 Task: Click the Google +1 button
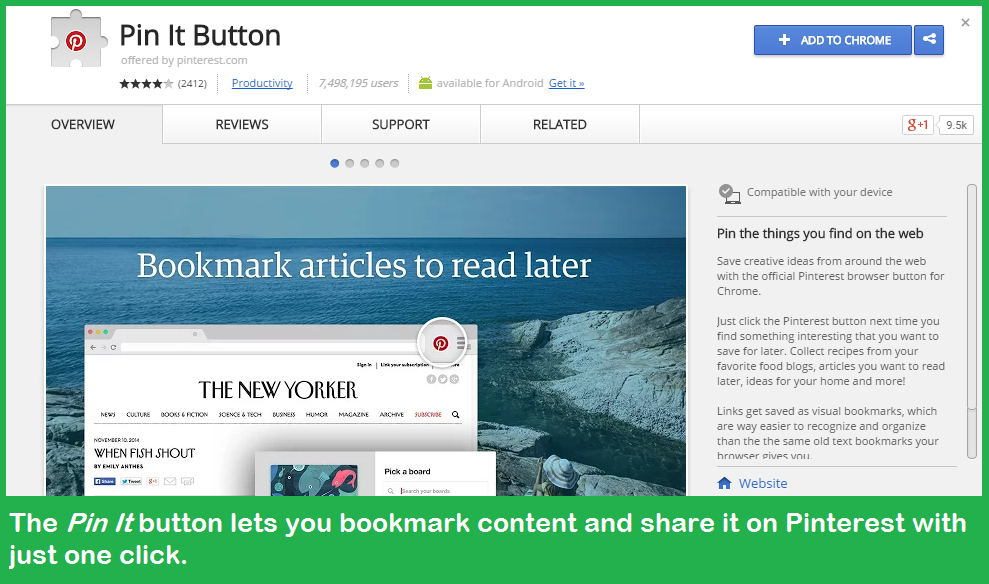pos(917,125)
